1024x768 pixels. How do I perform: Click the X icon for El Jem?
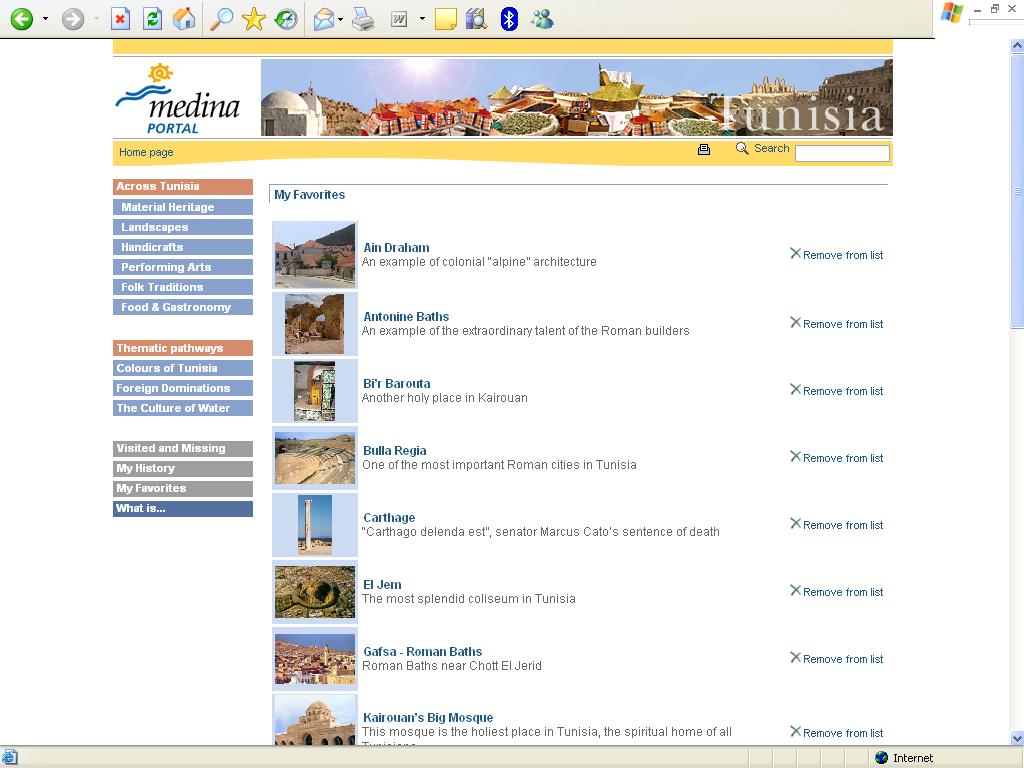795,590
